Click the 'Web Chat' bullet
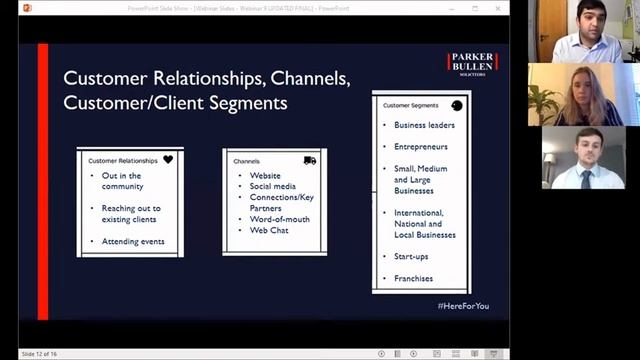Image resolution: width=640 pixels, height=360 pixels. tap(269, 230)
